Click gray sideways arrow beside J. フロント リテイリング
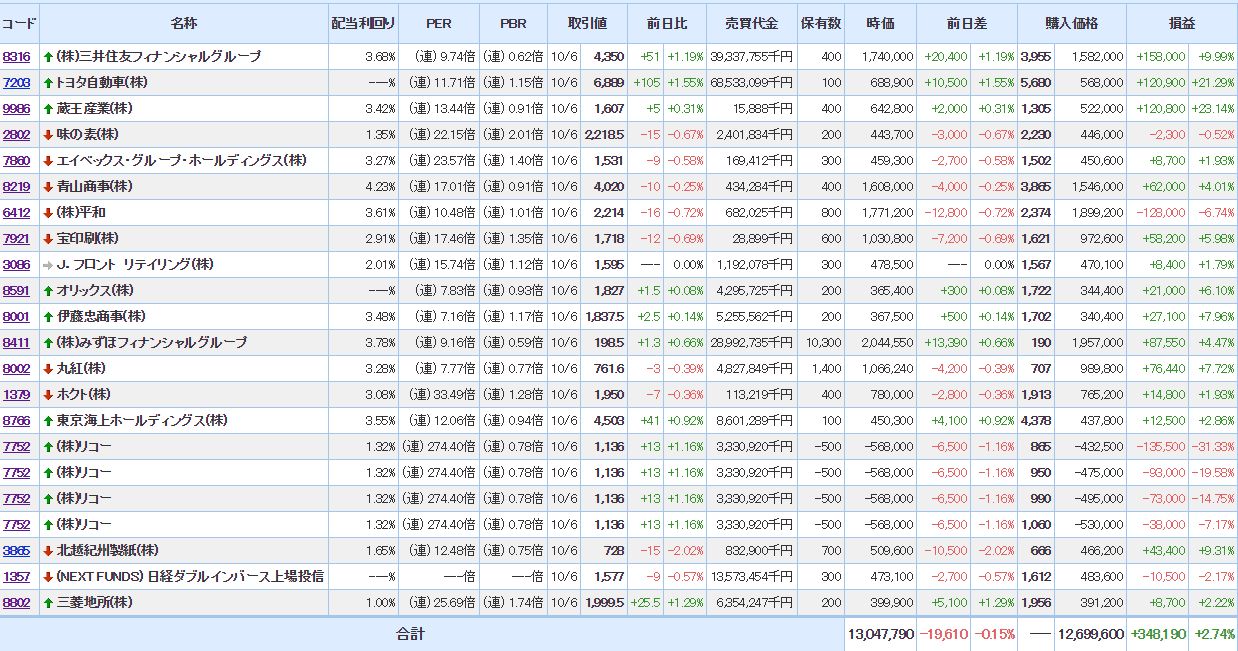The image size is (1238, 651). coord(48,264)
